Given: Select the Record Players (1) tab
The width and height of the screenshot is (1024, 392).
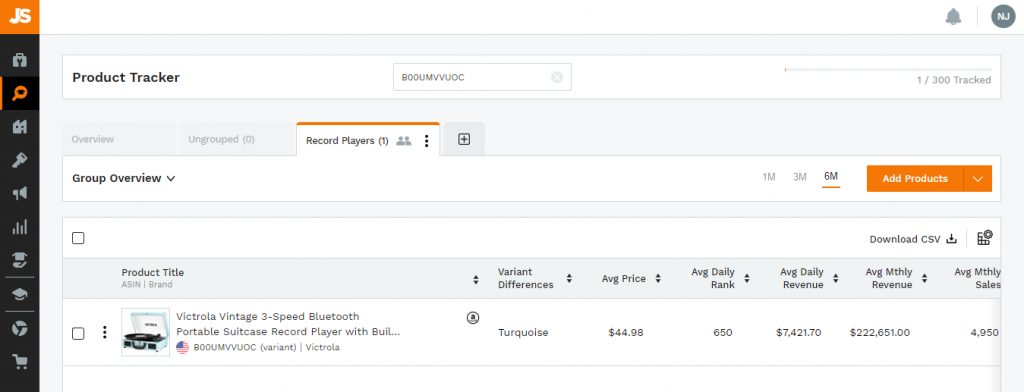Looking at the screenshot, I should point(347,140).
